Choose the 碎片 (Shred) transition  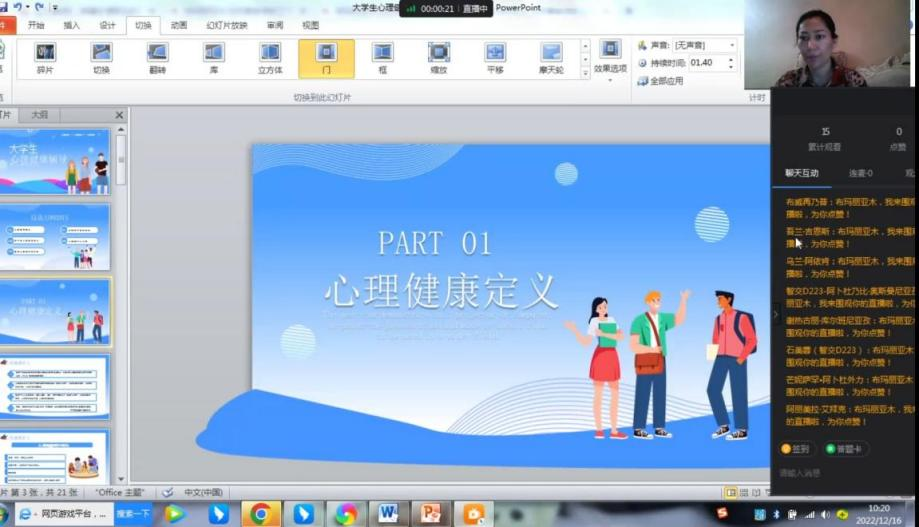pos(45,58)
